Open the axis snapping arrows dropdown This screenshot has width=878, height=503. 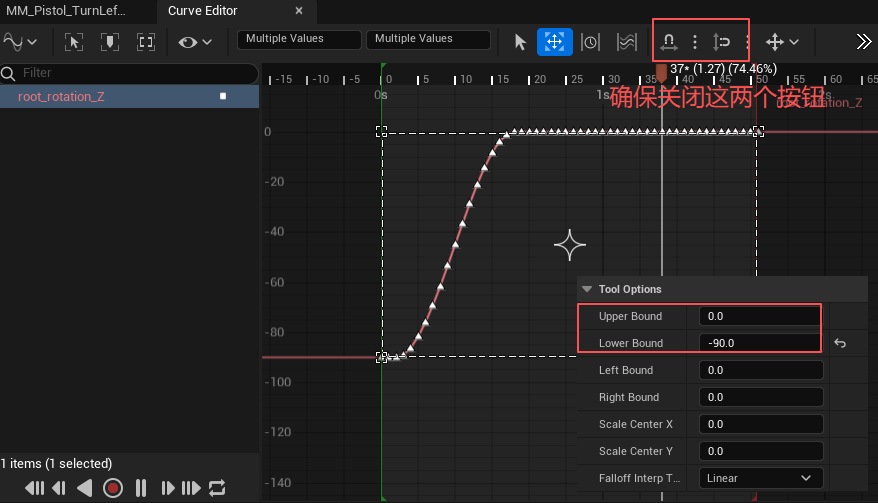click(782, 42)
